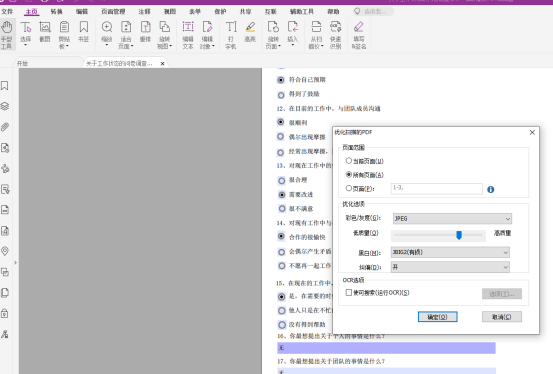The width and height of the screenshot is (553, 374).
Task: Expand the left navigation panel arrow
Action: click(x=15, y=263)
